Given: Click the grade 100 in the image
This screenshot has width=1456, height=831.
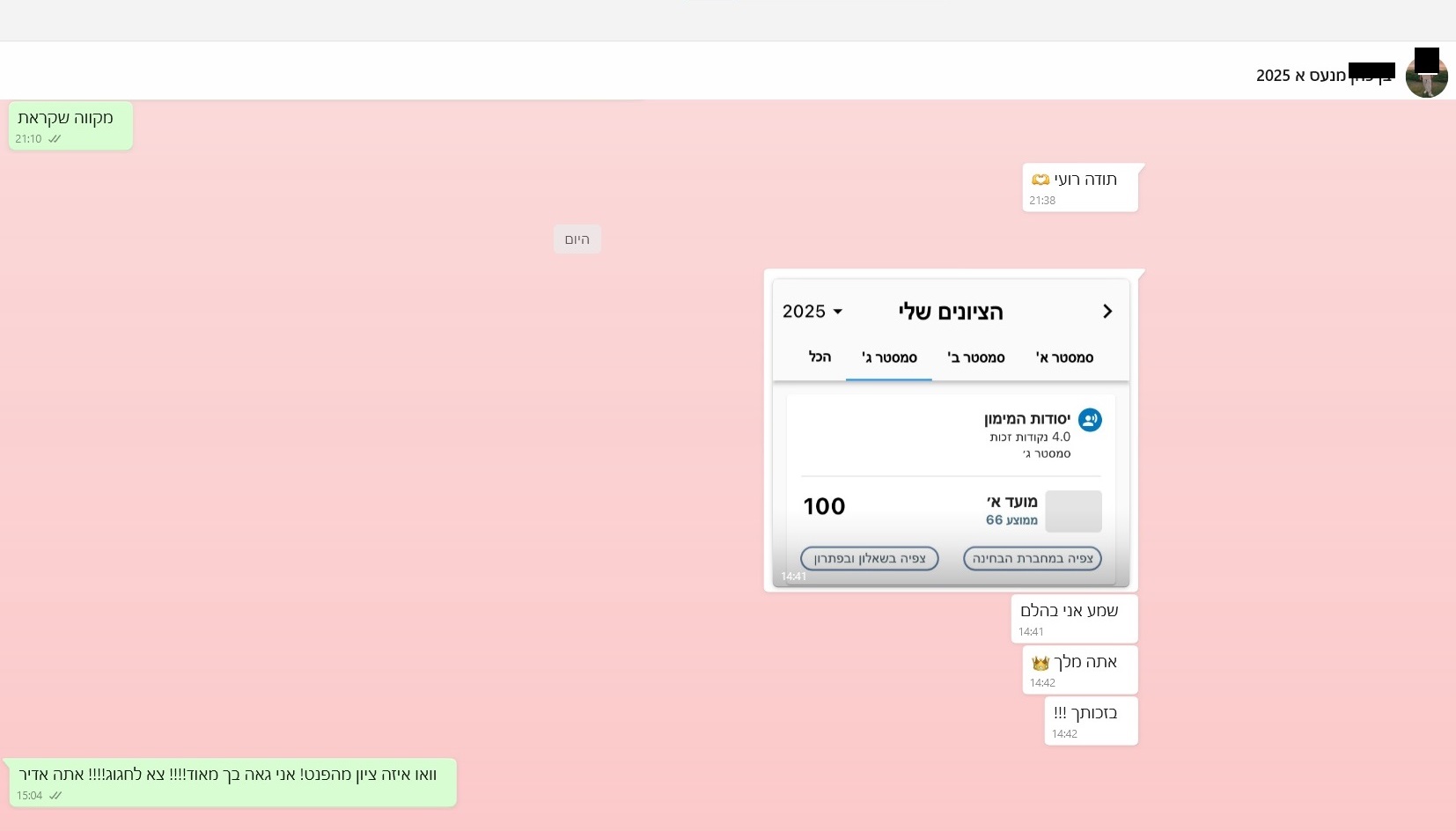Looking at the screenshot, I should tap(824, 506).
